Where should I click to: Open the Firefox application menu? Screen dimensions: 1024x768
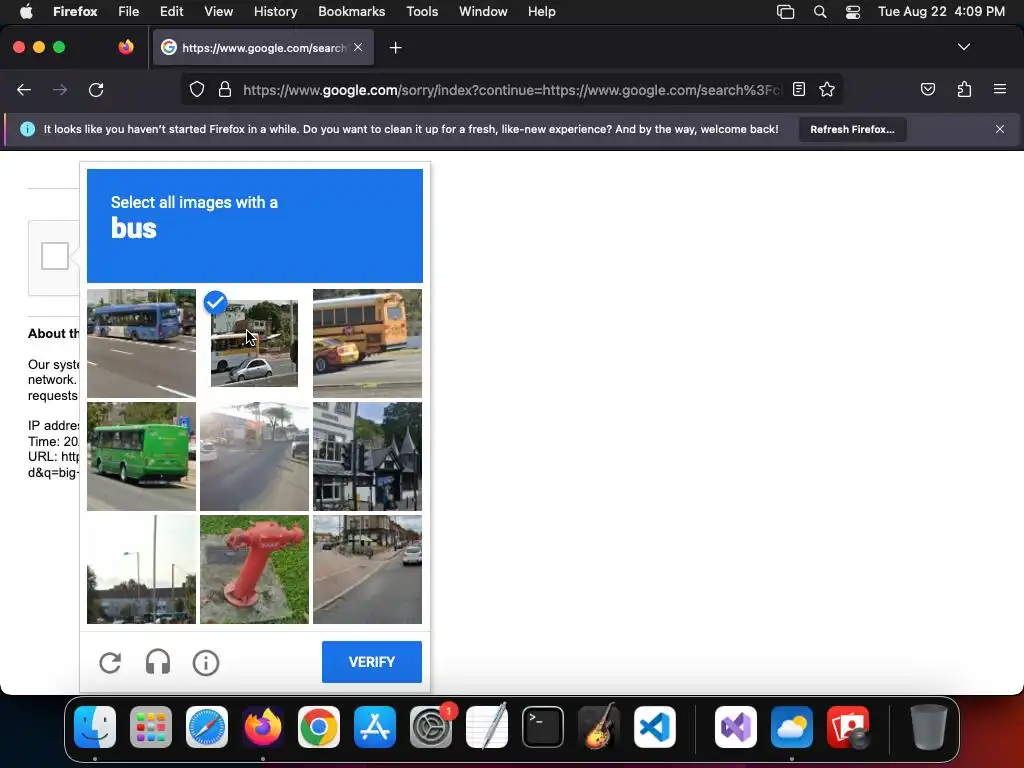coord(999,89)
